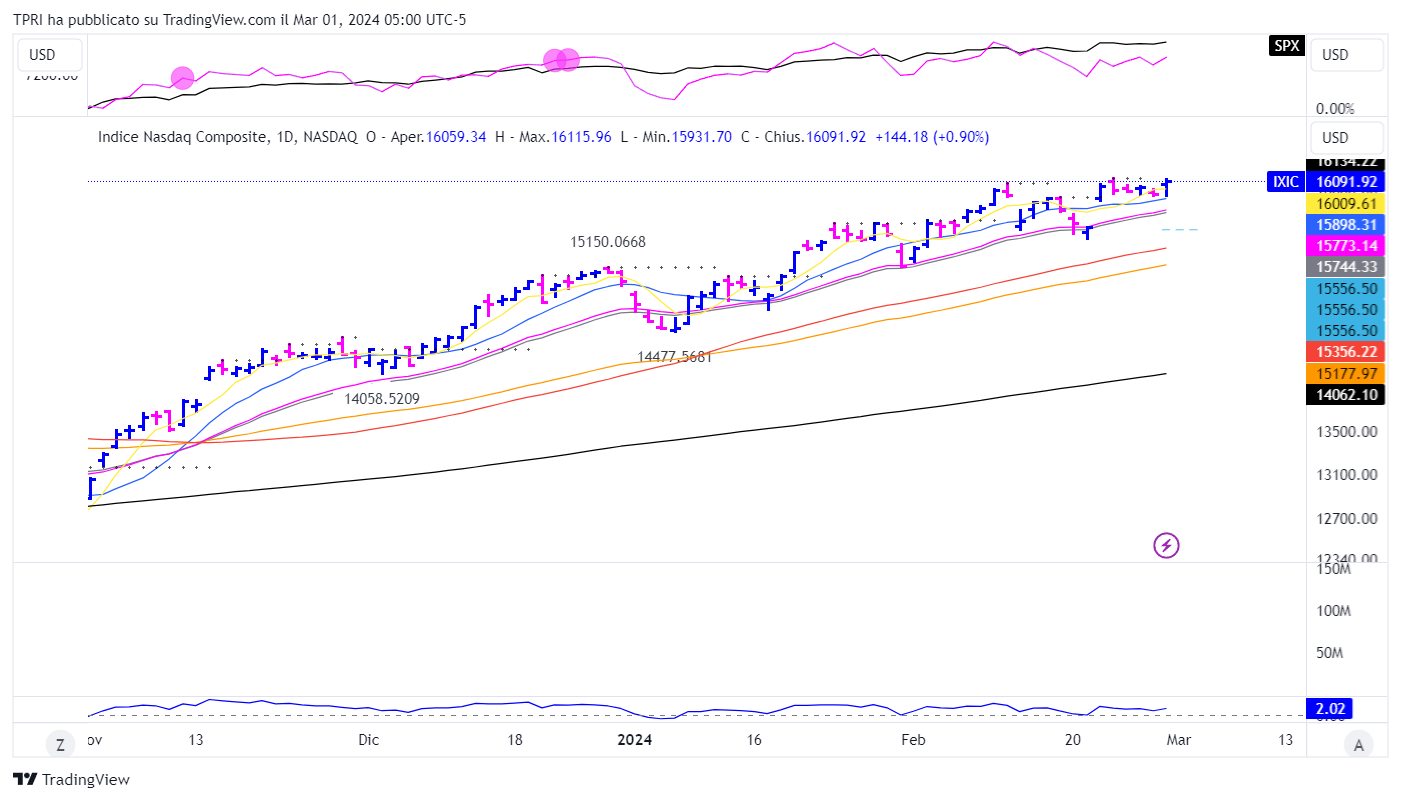Expand USD currency selector above IXIC price scale
Viewport: 1401px width, 801px height.
1346,138
